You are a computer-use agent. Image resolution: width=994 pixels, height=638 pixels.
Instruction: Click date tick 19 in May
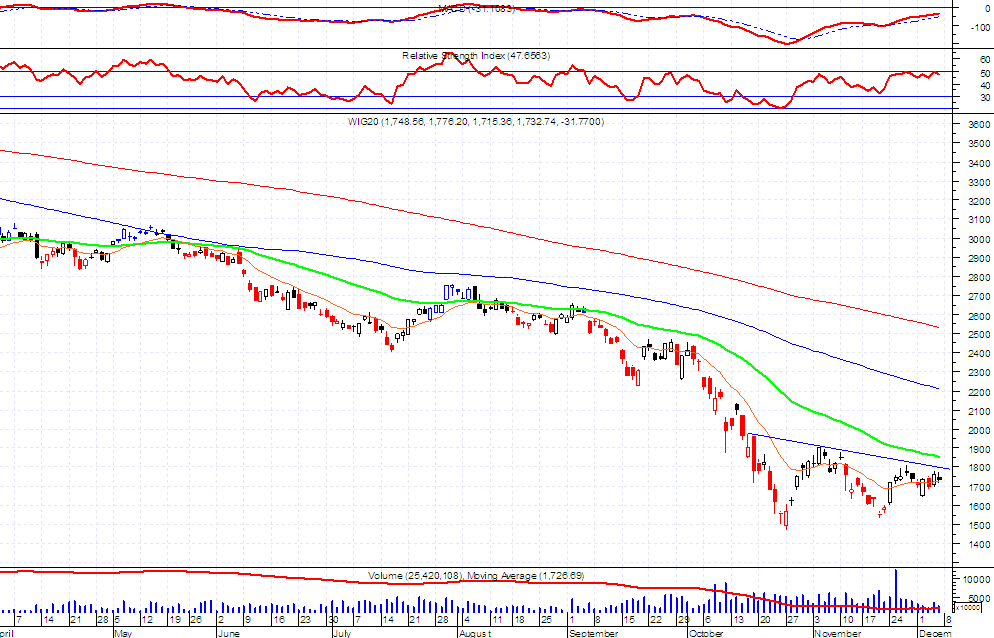click(174, 620)
